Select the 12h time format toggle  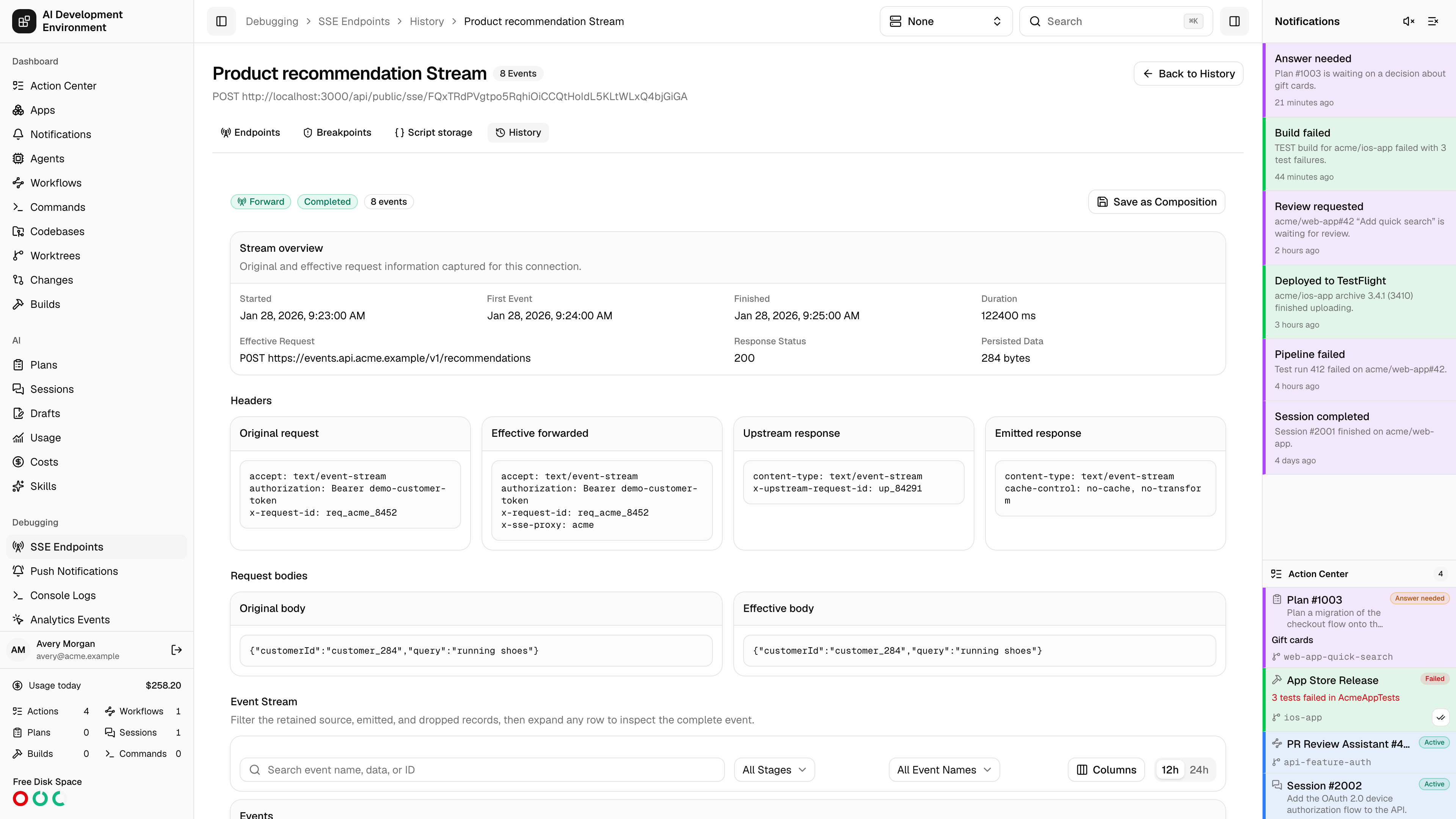pyautogui.click(x=1169, y=770)
